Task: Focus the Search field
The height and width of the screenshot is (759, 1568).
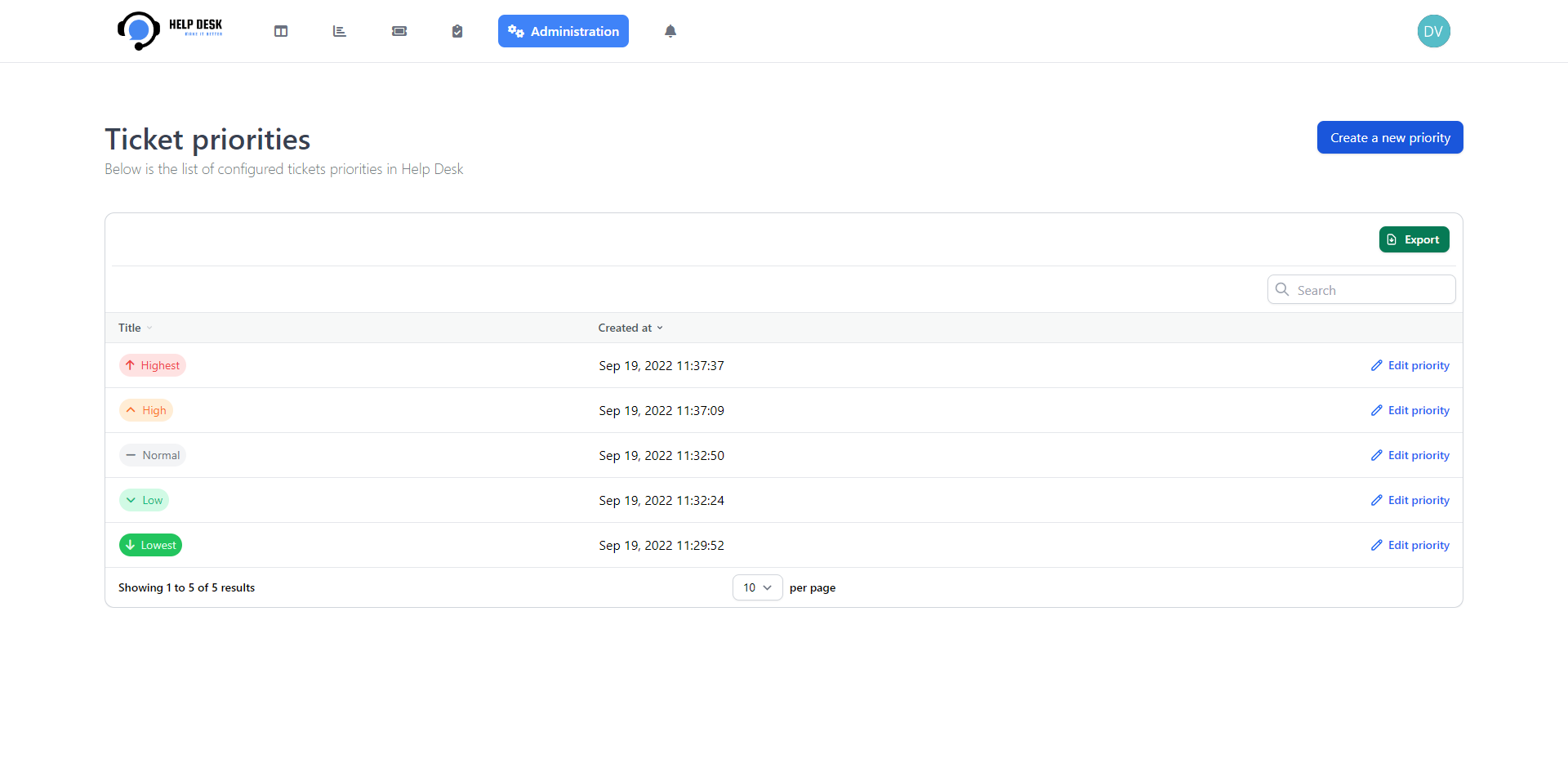Action: coord(1361,289)
